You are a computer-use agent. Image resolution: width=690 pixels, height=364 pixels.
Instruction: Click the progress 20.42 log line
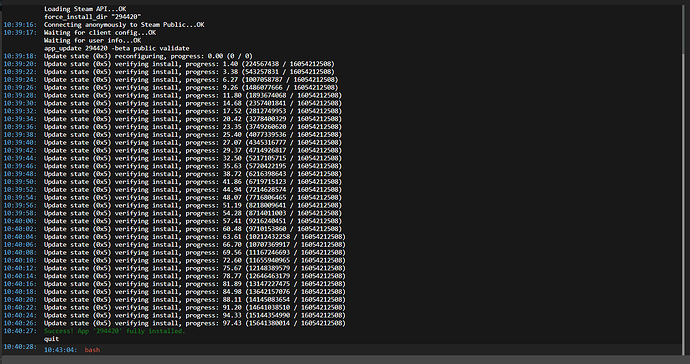[x=193, y=119]
